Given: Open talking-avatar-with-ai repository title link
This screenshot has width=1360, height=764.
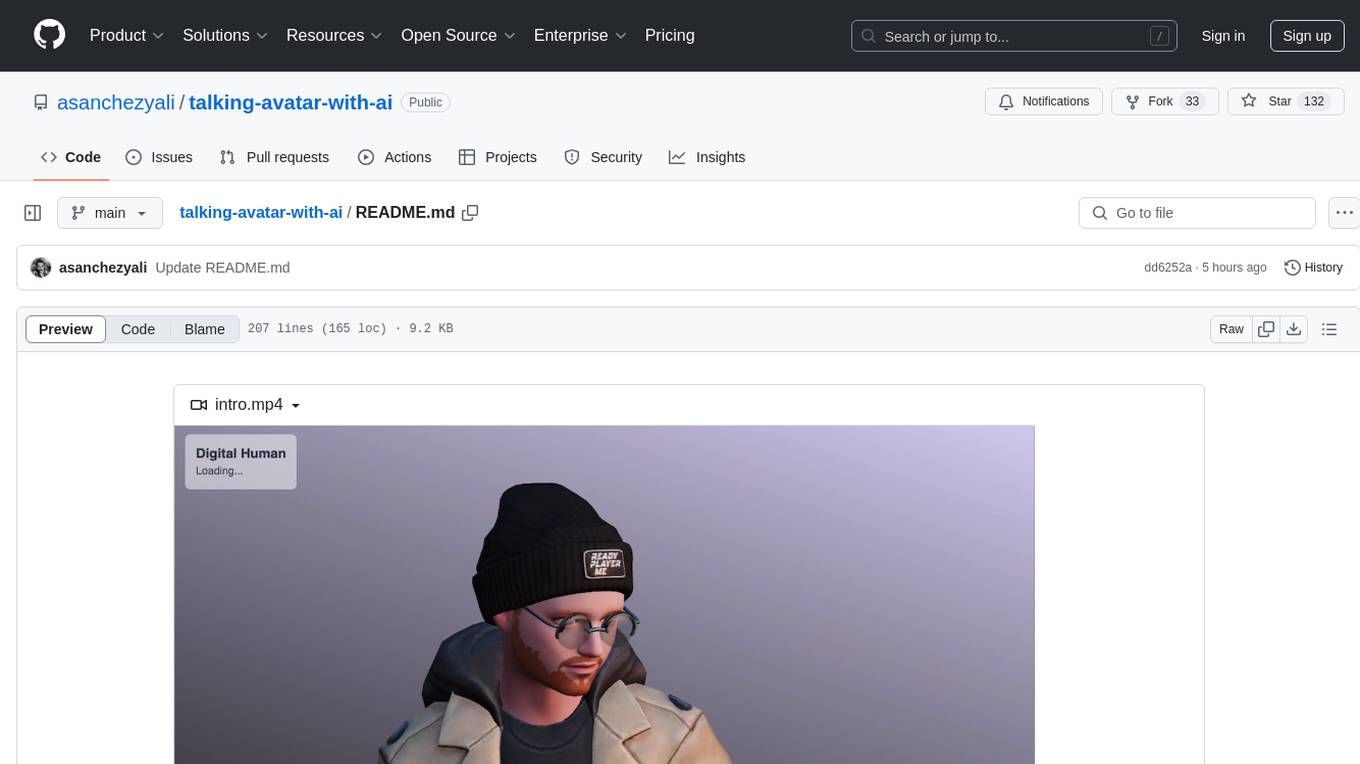Looking at the screenshot, I should pos(290,102).
